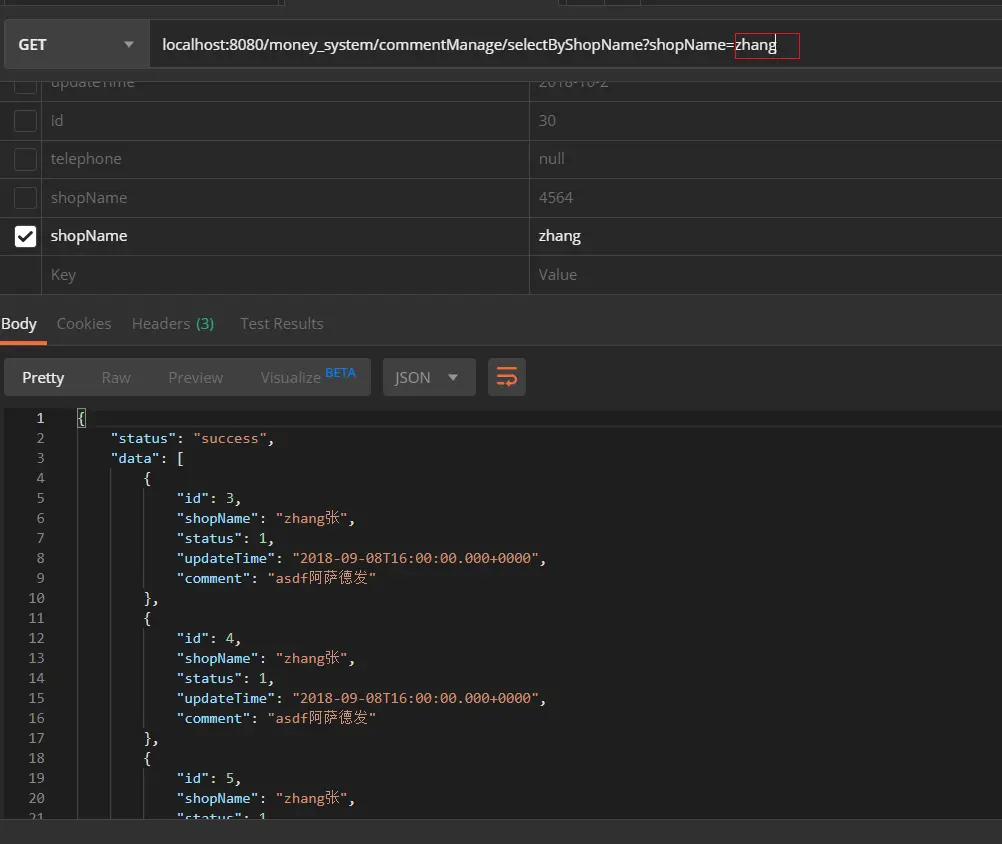
Task: Click the telephone key cell
Action: 285,159
